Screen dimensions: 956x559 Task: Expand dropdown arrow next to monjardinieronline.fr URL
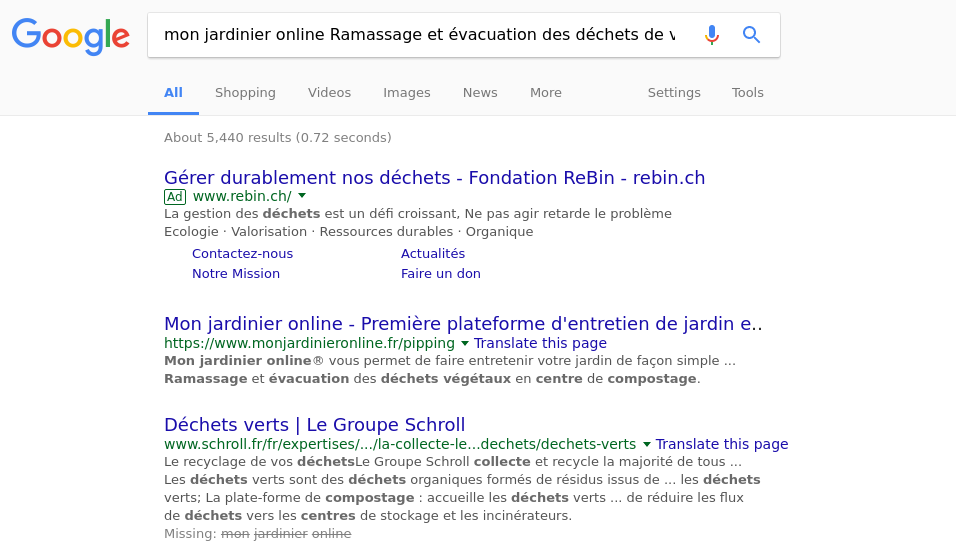coord(465,343)
